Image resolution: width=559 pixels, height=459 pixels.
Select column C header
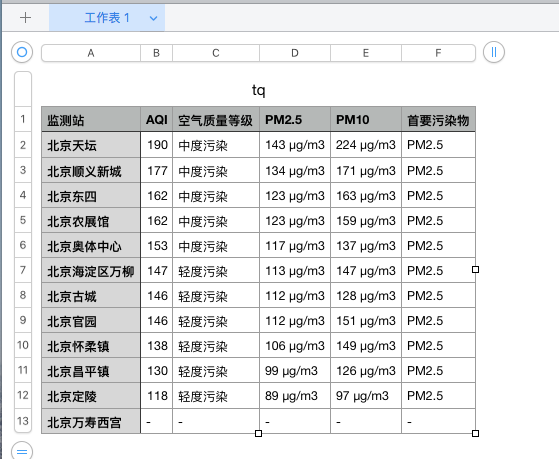pos(216,53)
